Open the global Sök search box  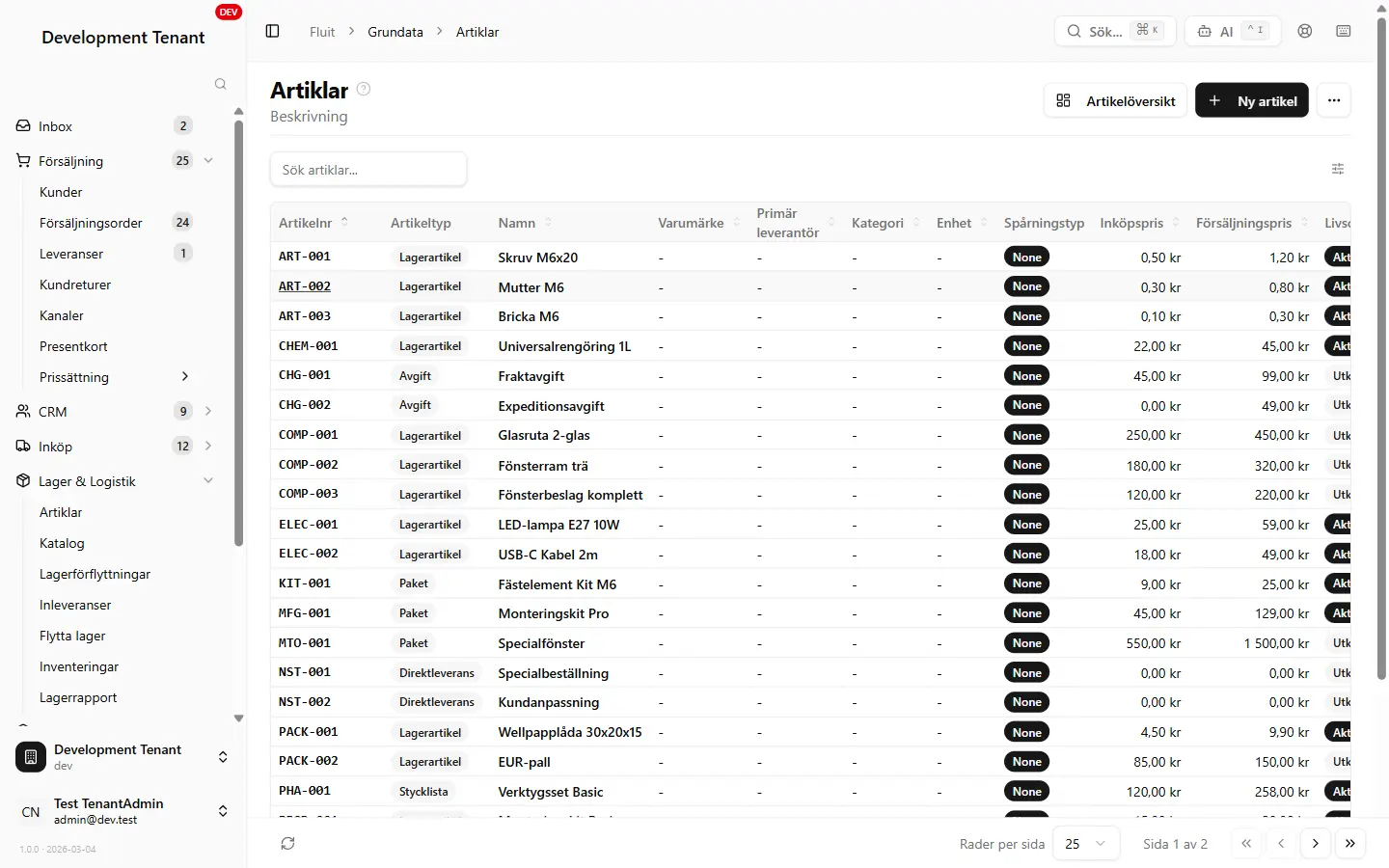(x=1115, y=31)
